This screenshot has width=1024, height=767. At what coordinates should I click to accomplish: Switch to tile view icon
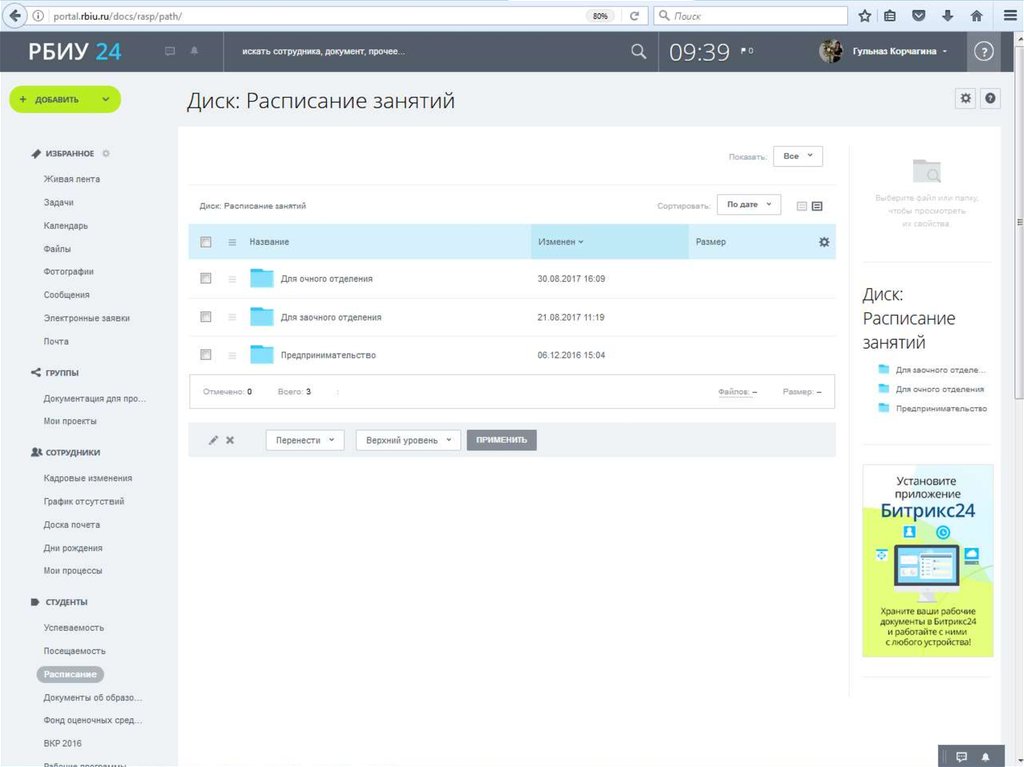(x=801, y=206)
